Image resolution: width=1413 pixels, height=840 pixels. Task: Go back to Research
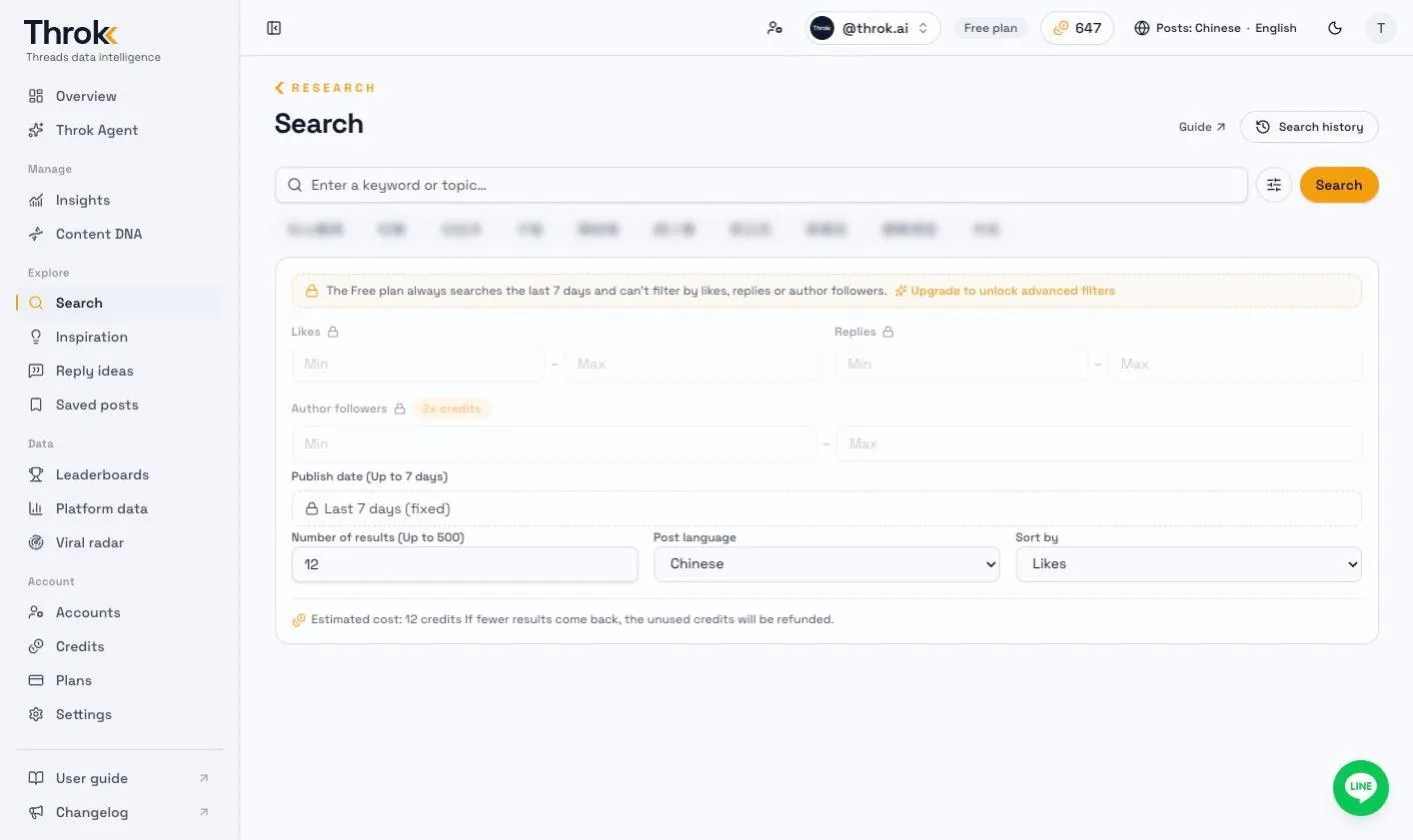click(x=325, y=88)
